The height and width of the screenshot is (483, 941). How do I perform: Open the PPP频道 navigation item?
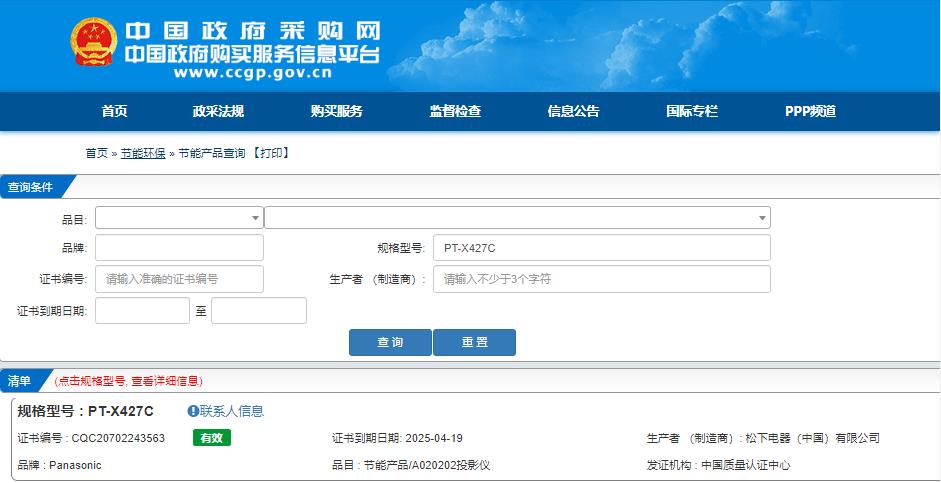coord(810,111)
